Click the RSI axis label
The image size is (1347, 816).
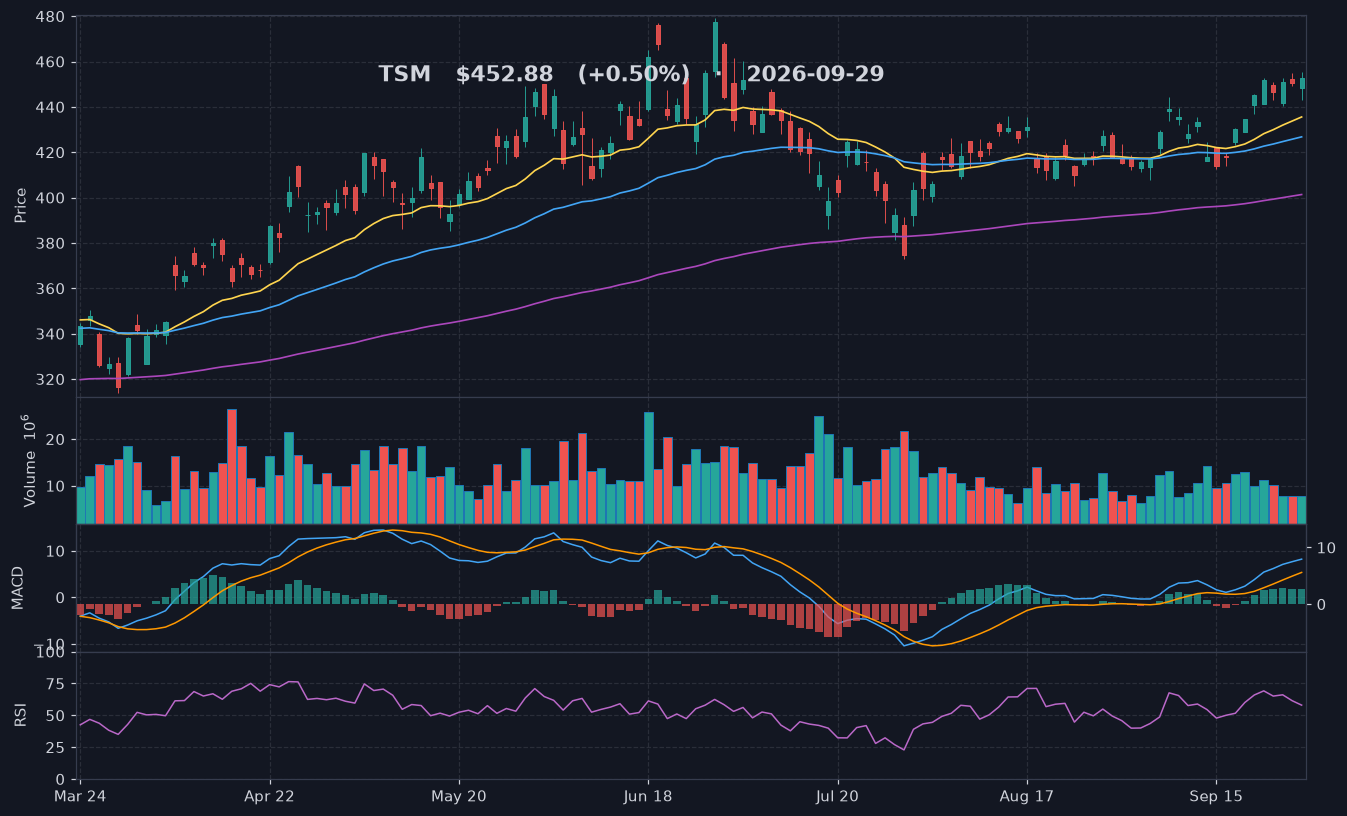click(21, 716)
